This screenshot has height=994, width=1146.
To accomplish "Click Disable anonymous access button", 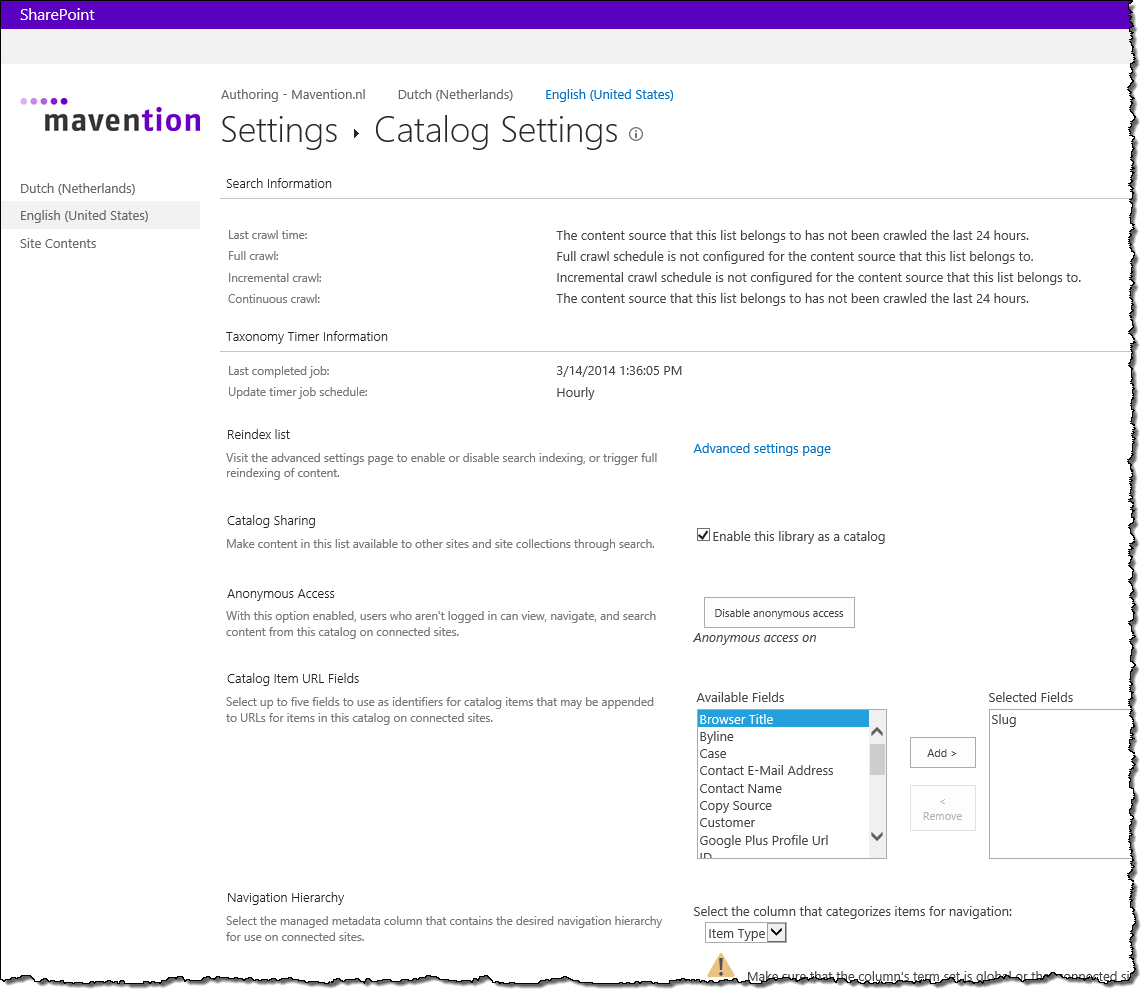I will point(778,612).
